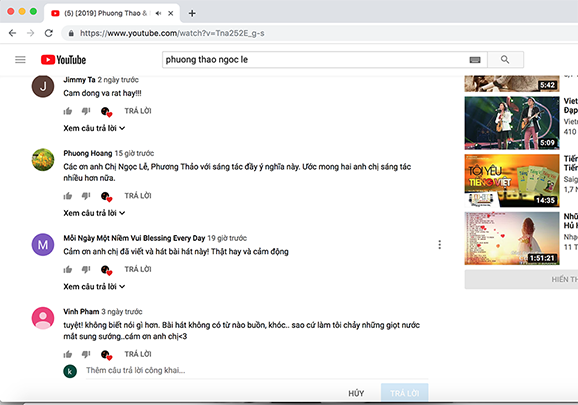578x405 pixels.
Task: Expand replies under Jimmy Ta's comment
Action: point(94,128)
